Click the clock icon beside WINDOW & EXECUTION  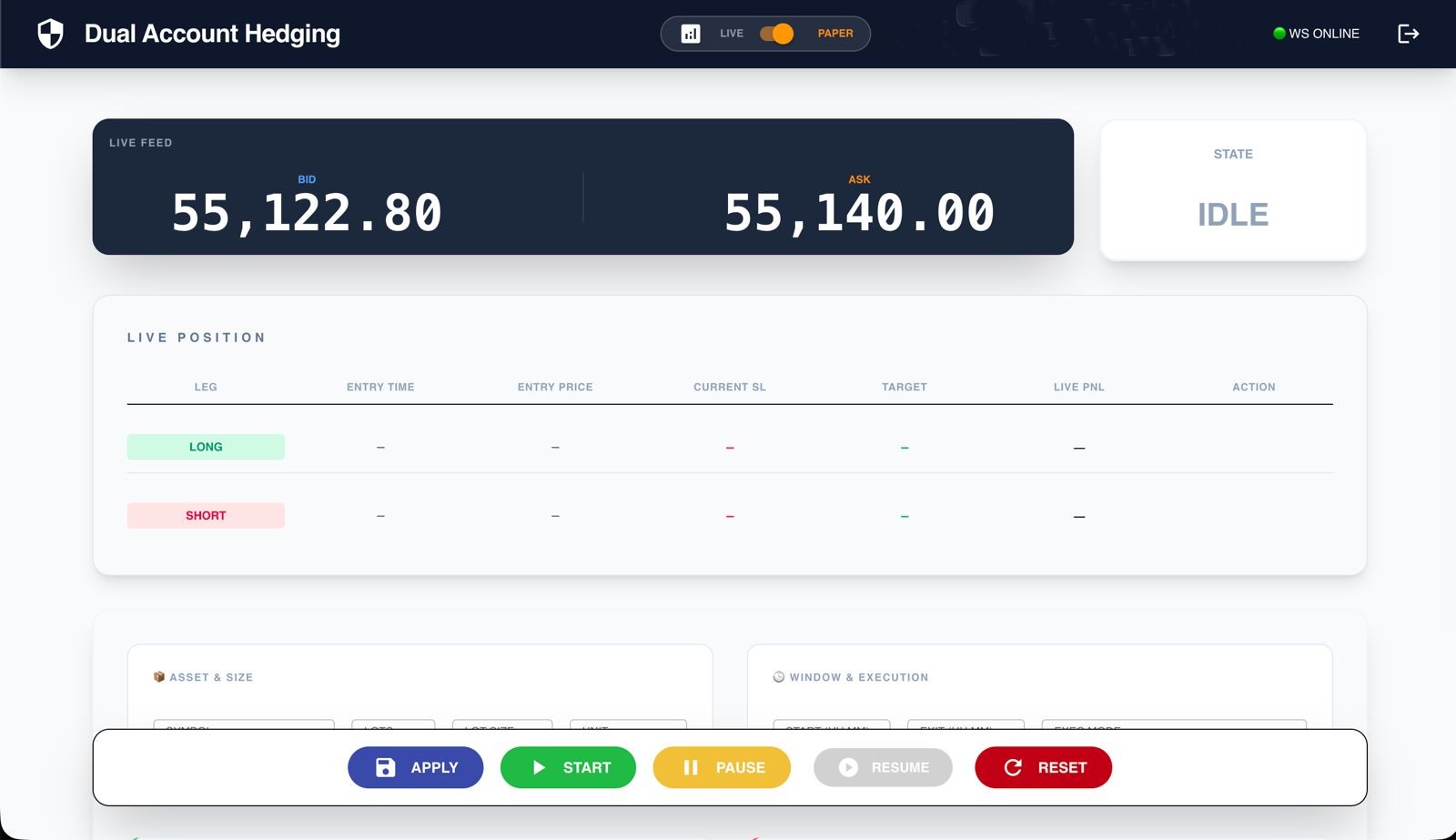point(779,677)
